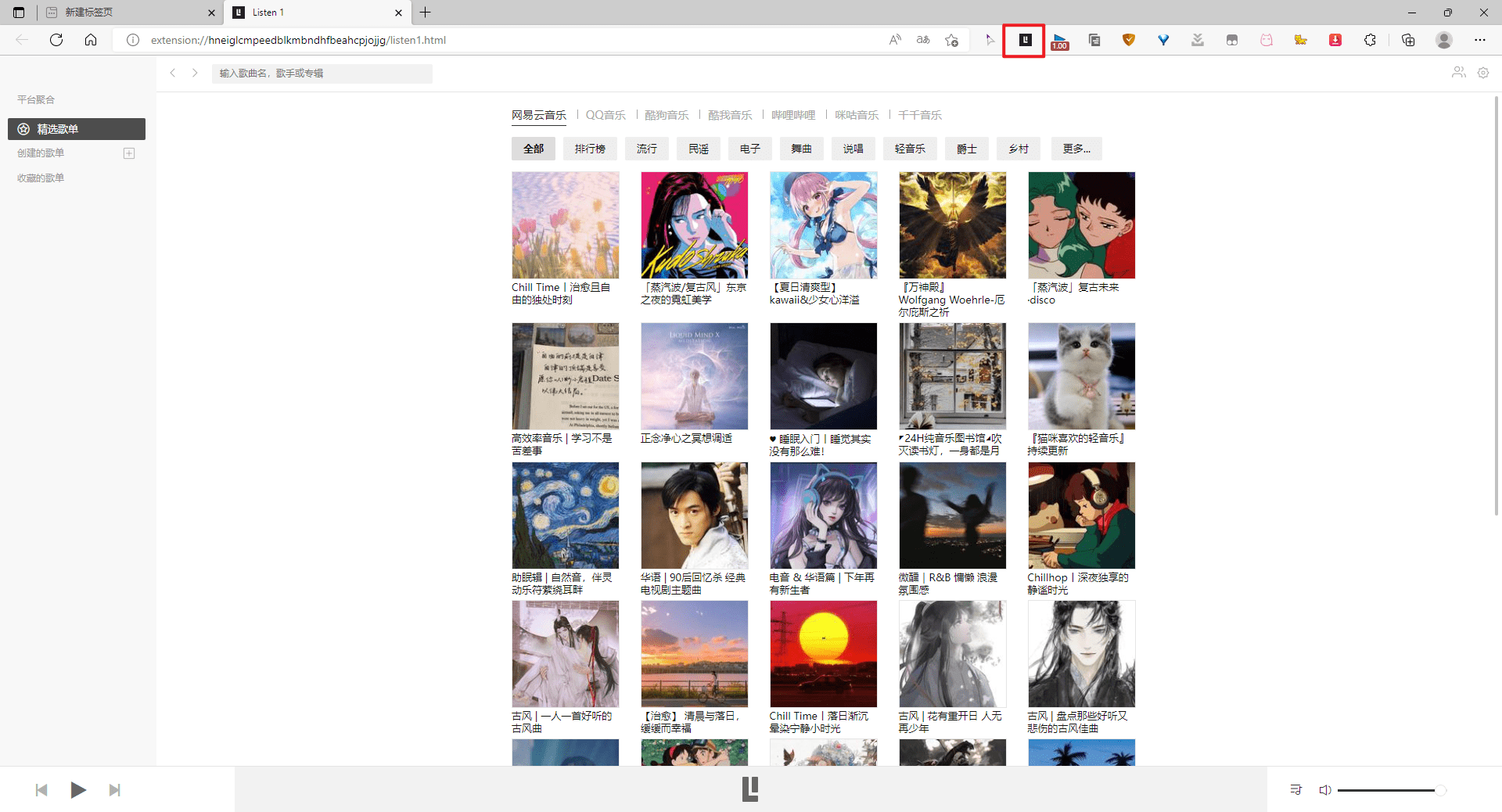Open the 睡眠入门 playlist cover
Screen dimensions: 1502x812
click(824, 376)
